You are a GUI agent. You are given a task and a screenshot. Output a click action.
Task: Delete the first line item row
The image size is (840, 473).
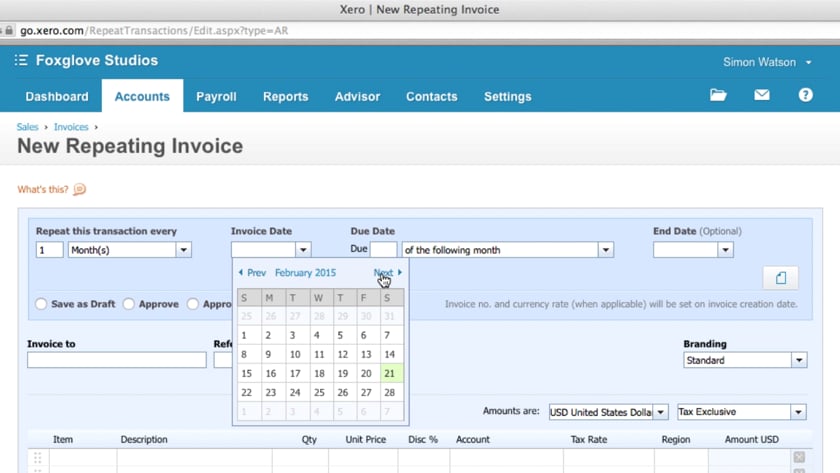(x=799, y=457)
